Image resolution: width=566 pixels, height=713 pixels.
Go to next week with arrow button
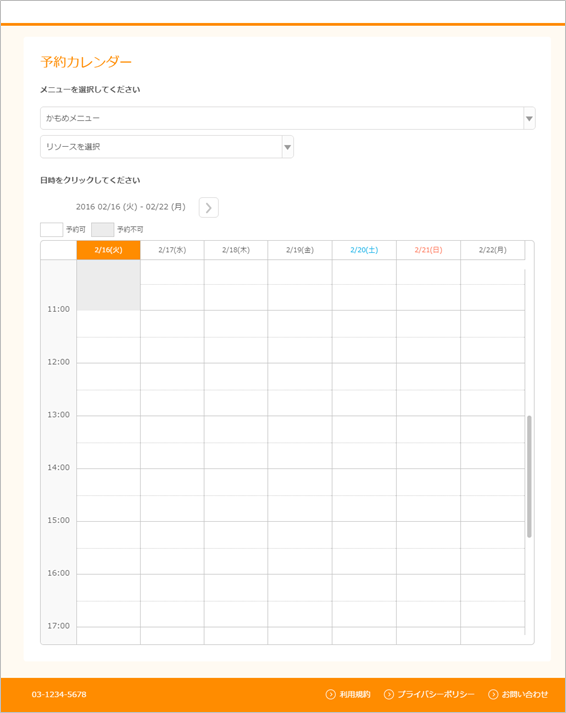coord(209,207)
